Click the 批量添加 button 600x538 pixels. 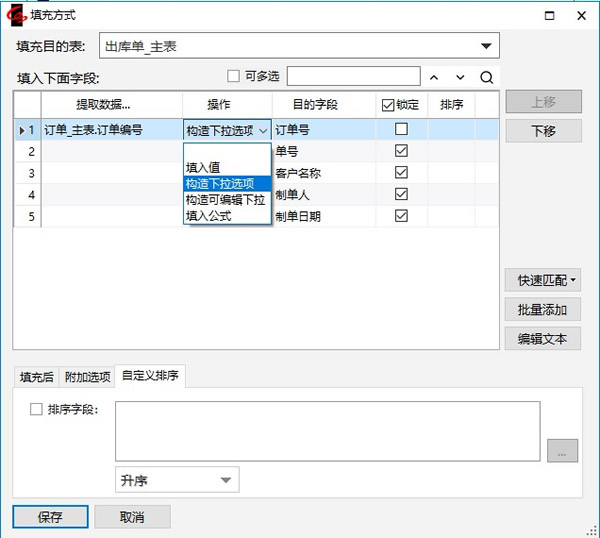542,310
